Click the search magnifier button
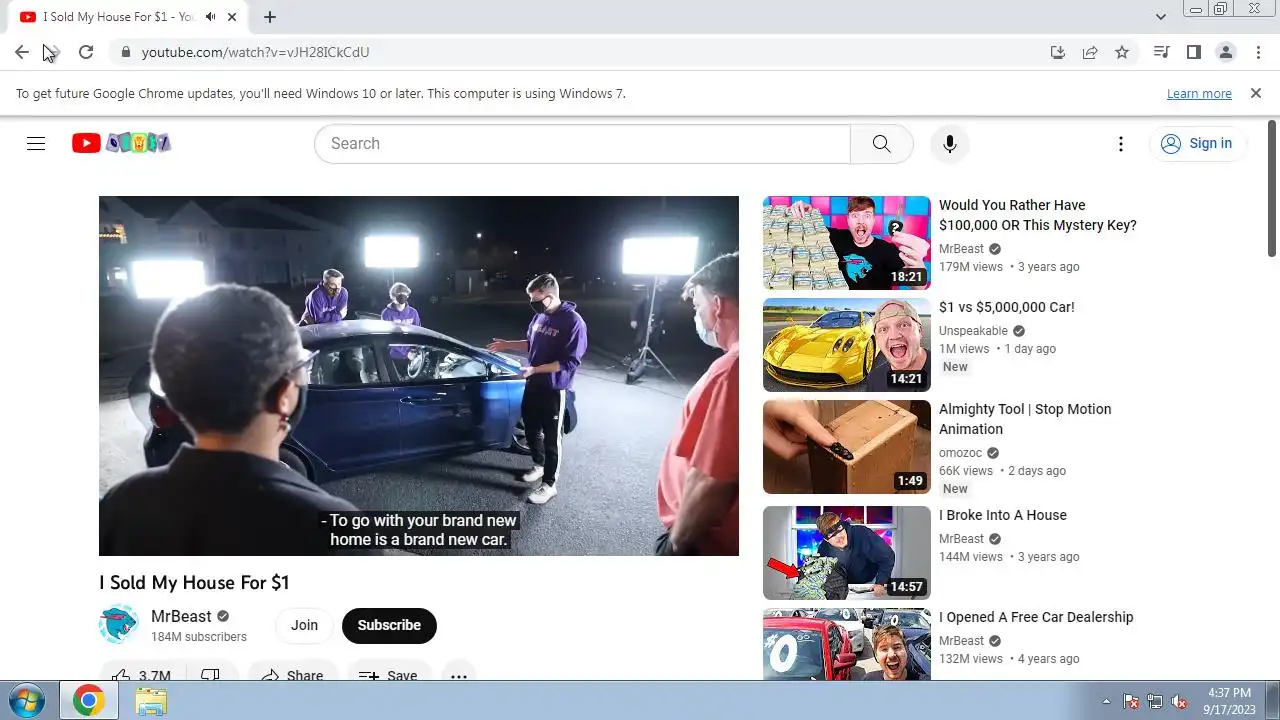Screen dimensions: 1280x720 (x=881, y=144)
